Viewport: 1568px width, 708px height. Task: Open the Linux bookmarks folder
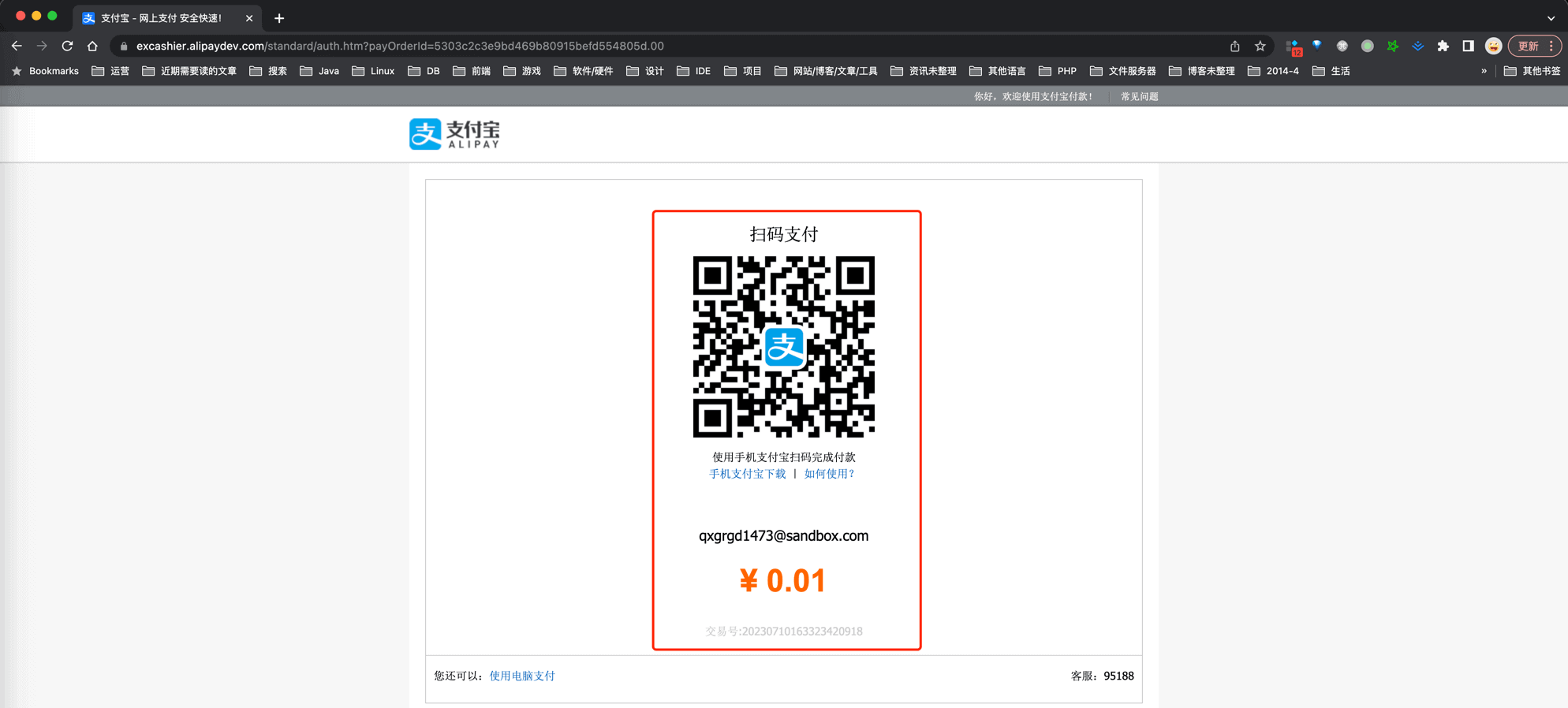374,71
